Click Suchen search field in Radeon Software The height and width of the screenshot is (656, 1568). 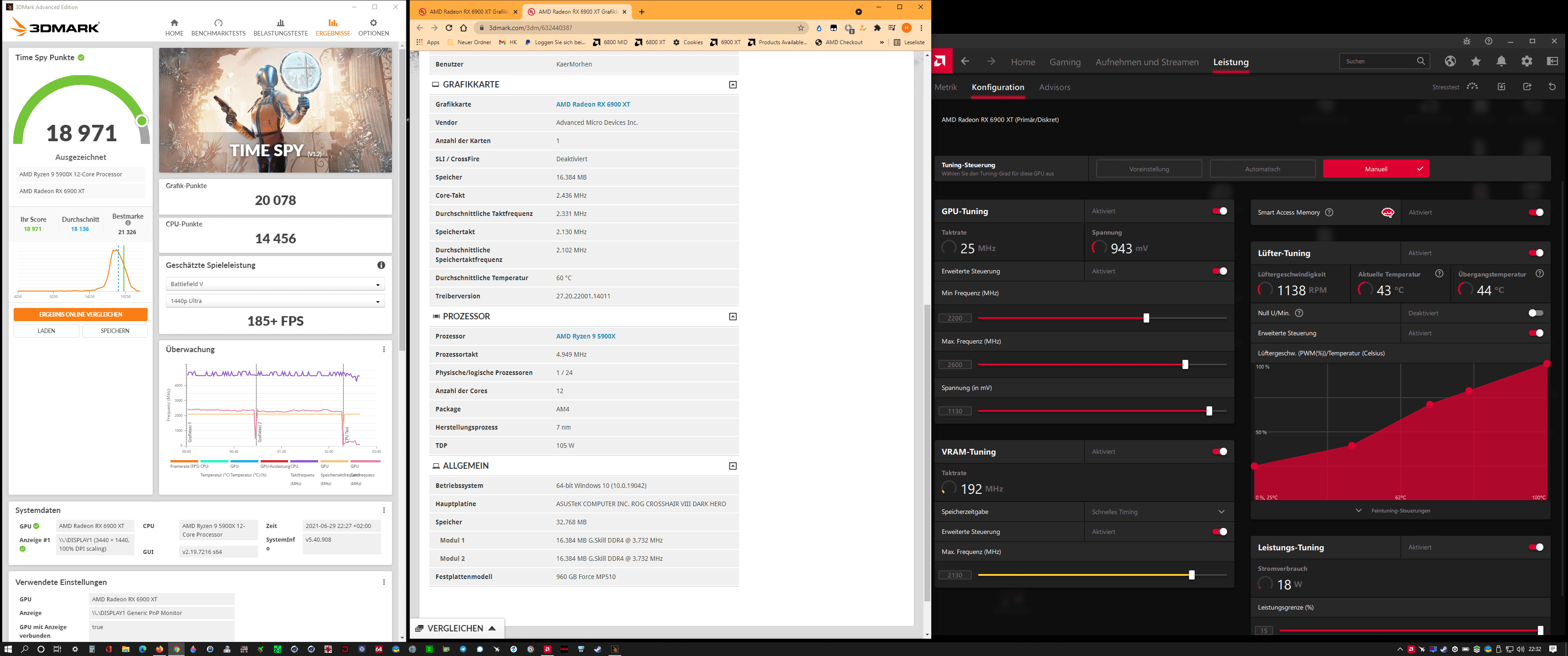(1384, 61)
